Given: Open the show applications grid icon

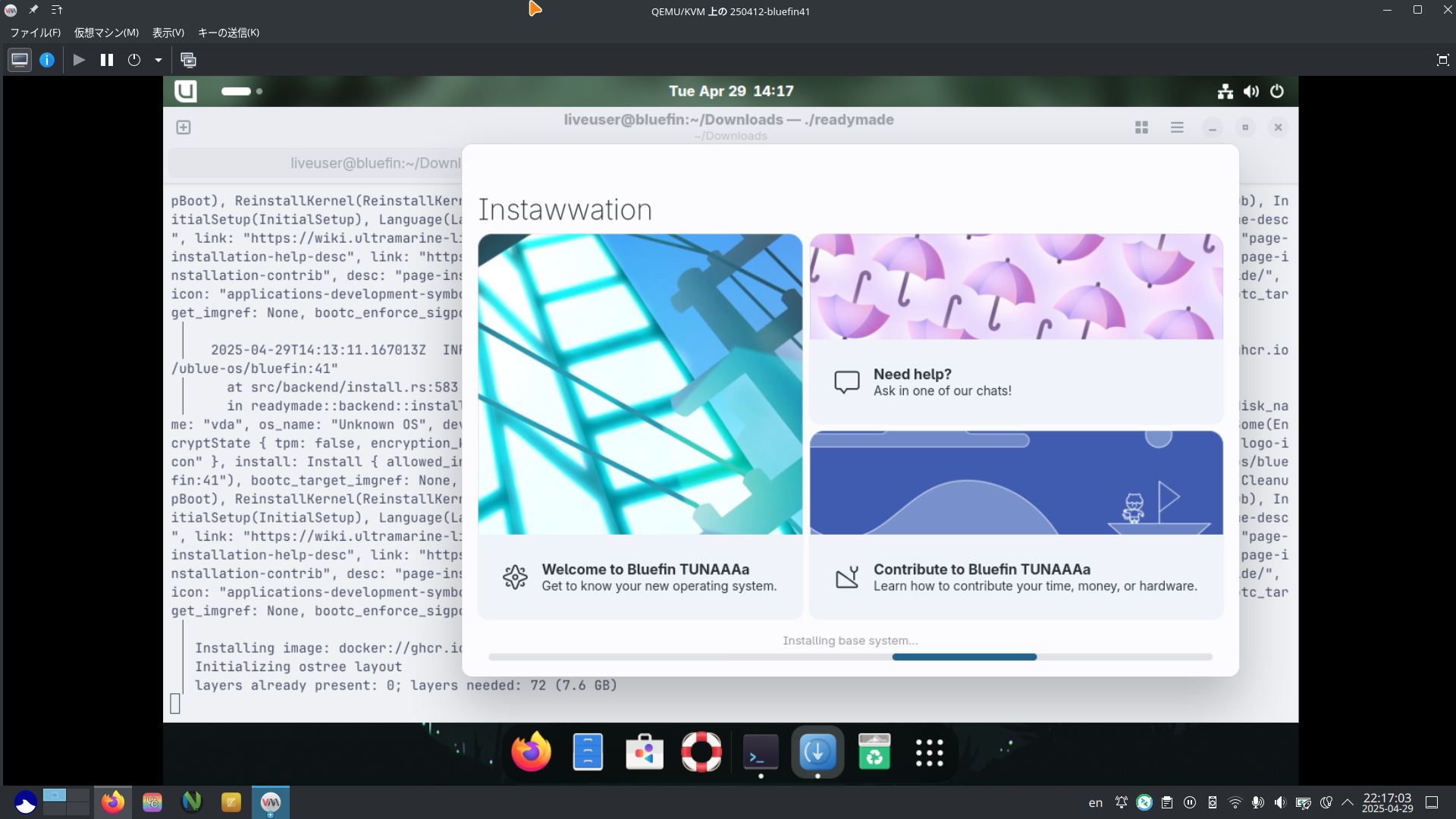Looking at the screenshot, I should [x=929, y=752].
